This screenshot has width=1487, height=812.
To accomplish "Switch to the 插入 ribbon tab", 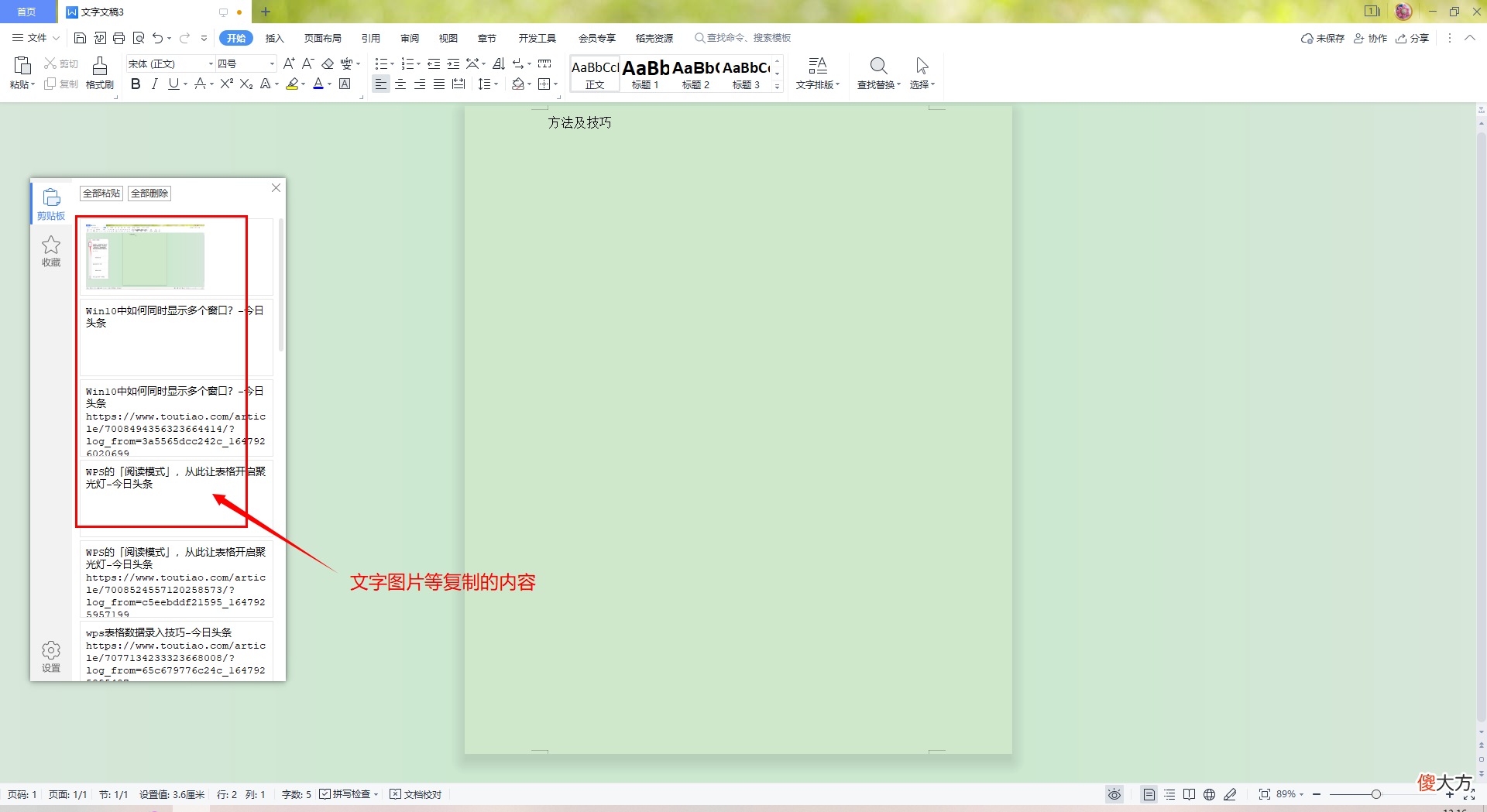I will [275, 38].
